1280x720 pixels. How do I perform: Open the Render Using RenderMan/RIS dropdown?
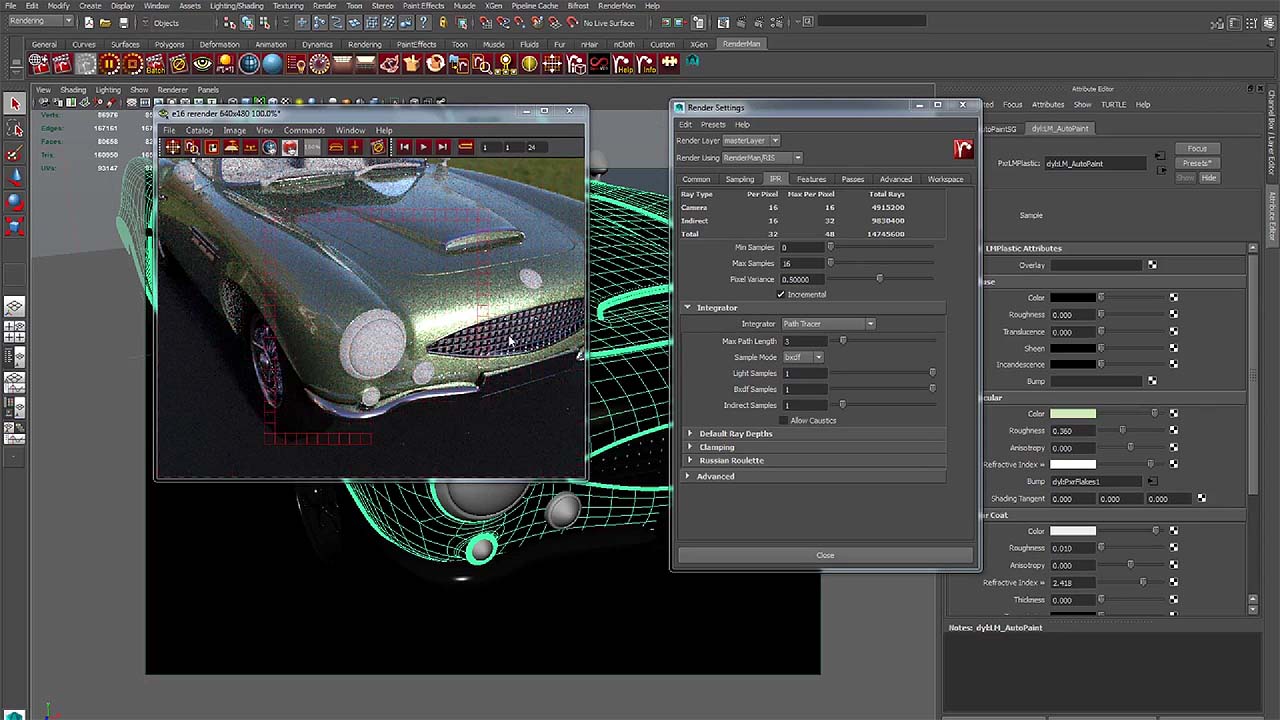(762, 158)
